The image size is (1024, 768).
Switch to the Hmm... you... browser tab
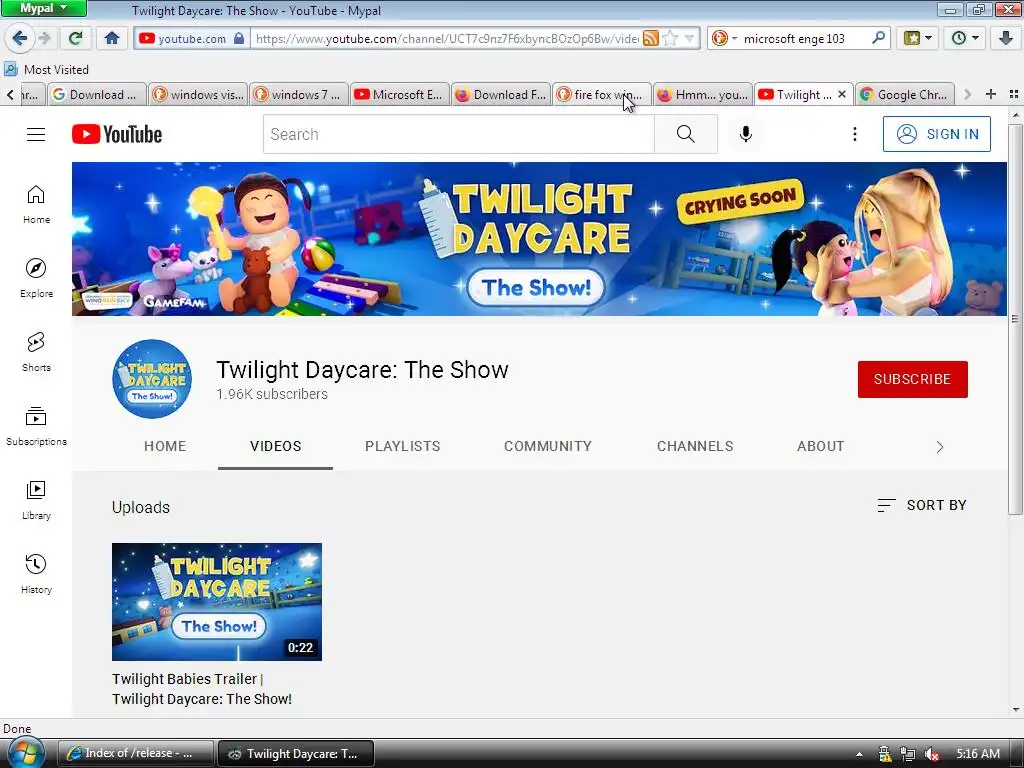pos(703,95)
